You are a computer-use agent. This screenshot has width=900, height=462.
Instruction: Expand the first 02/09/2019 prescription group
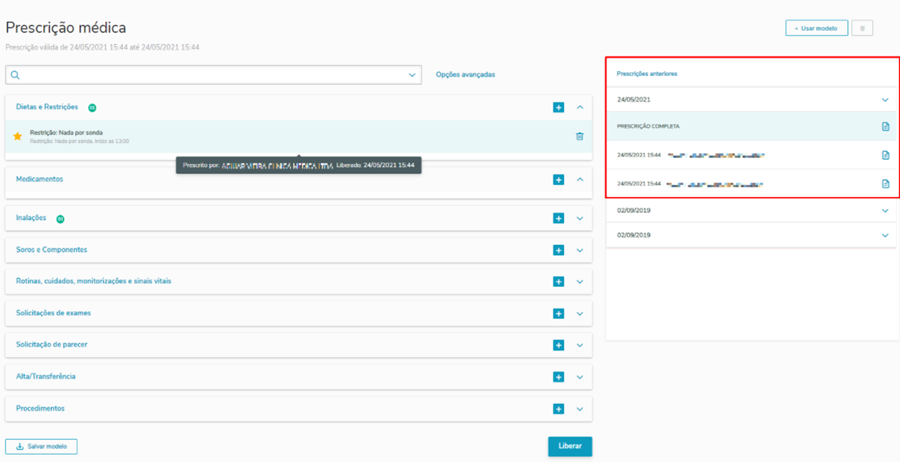click(x=885, y=211)
